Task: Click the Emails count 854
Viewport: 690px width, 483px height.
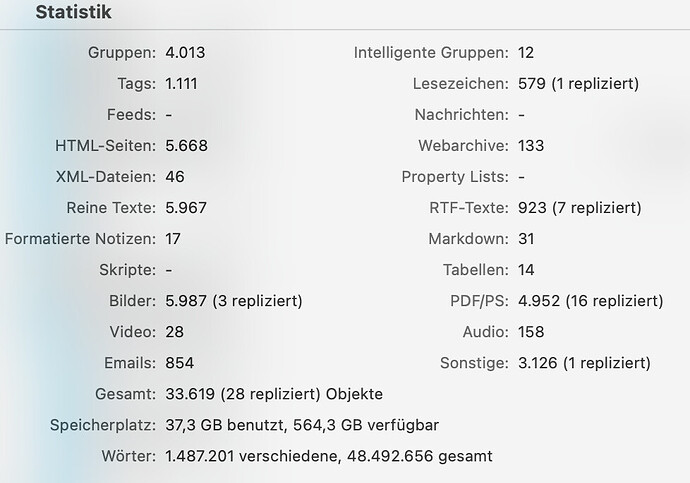Action: click(180, 363)
